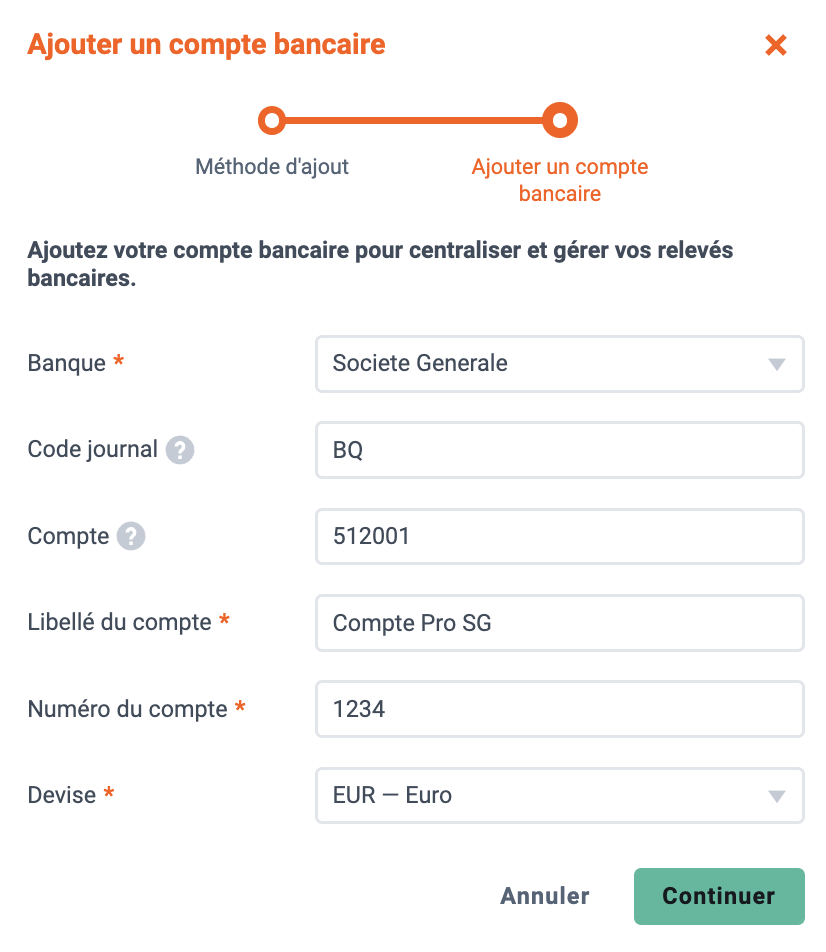Click the Méthode d'ajout step circle
Image resolution: width=826 pixels, height=952 pixels.
pyautogui.click(x=271, y=120)
